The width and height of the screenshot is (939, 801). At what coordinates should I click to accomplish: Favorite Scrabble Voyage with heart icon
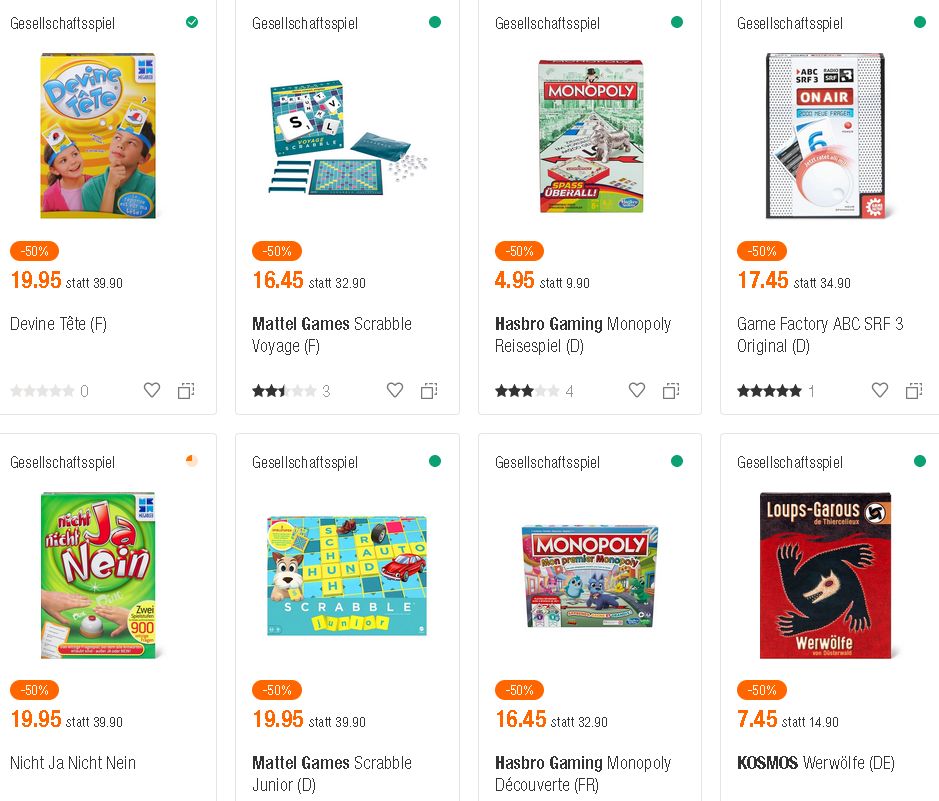coord(395,391)
